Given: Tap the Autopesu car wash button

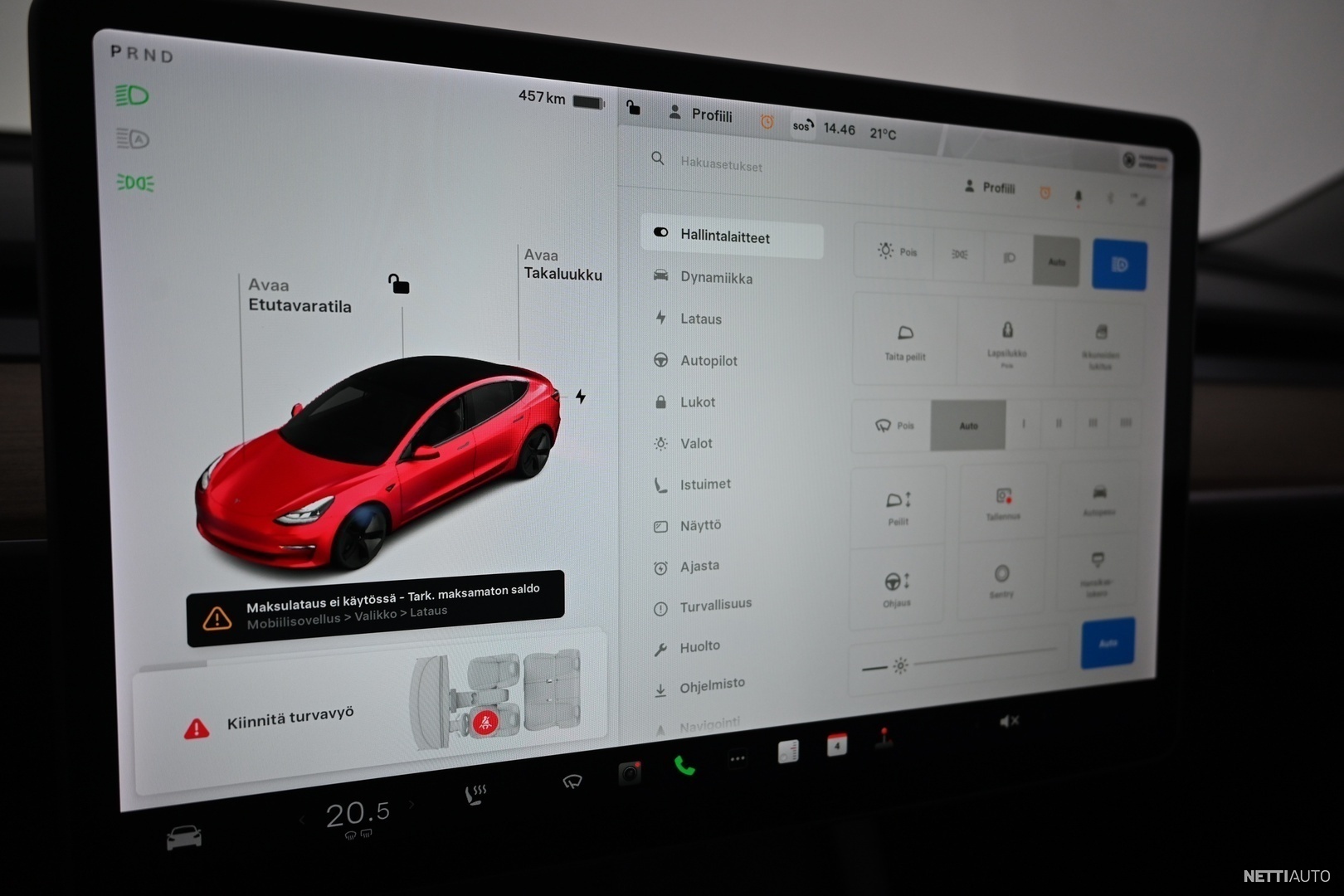Looking at the screenshot, I should tap(1098, 500).
